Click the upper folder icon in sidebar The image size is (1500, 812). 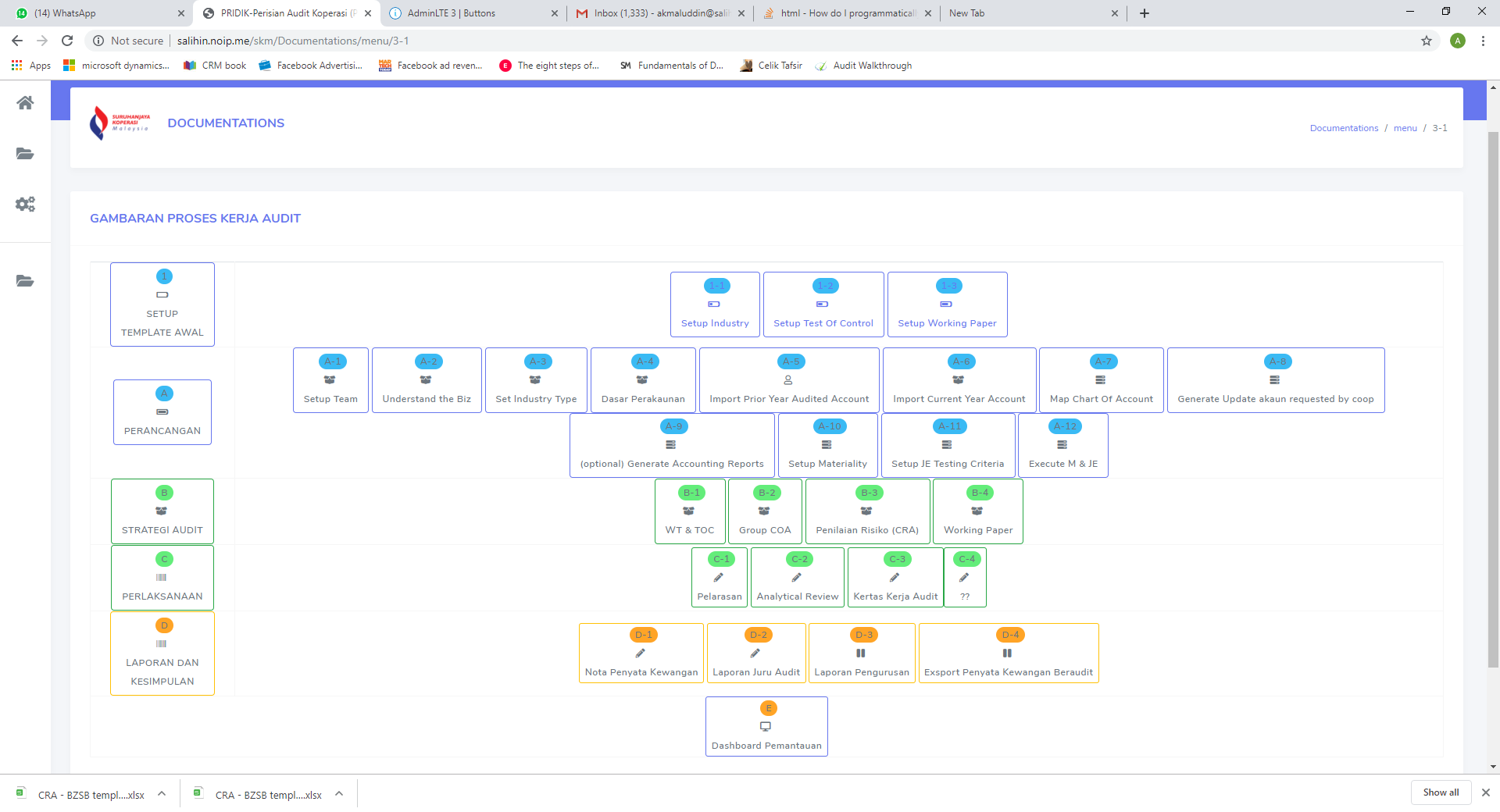point(25,154)
